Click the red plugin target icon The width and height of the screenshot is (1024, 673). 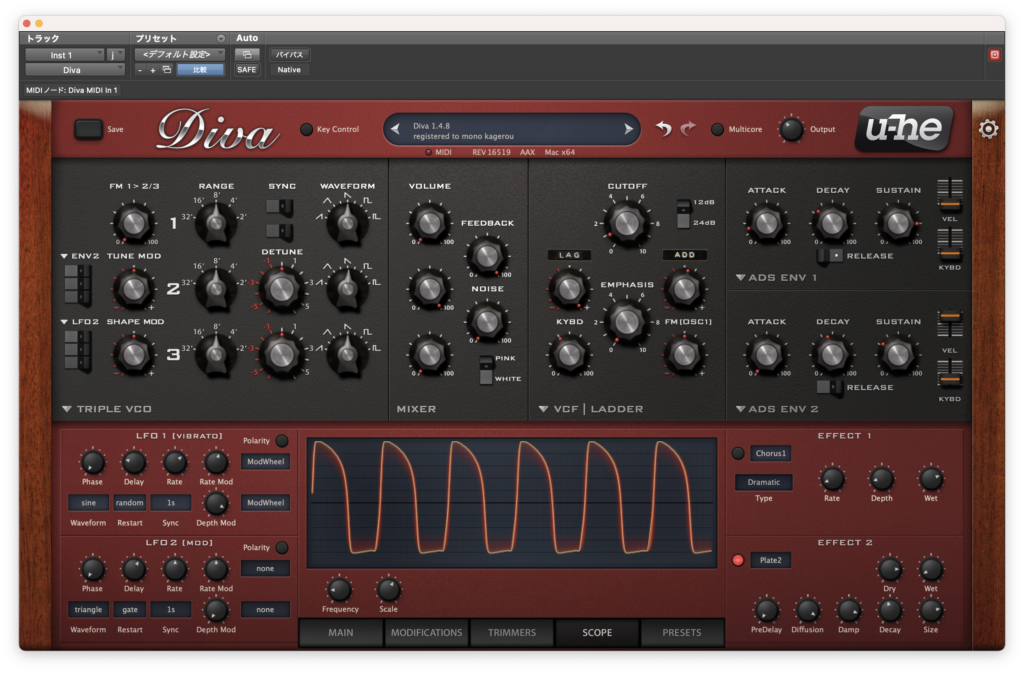tap(995, 55)
